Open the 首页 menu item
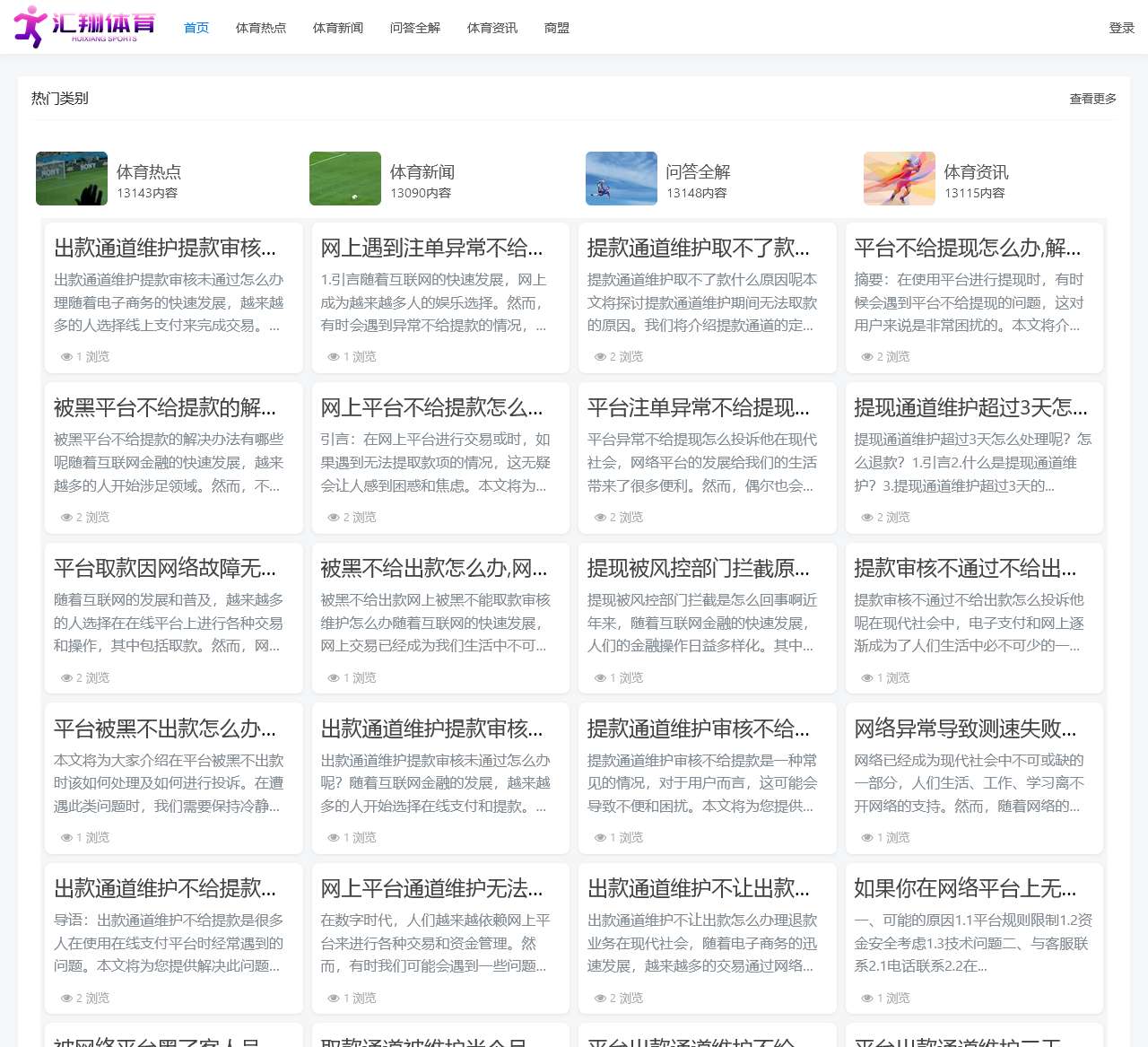Image resolution: width=1148 pixels, height=1047 pixels. tap(196, 28)
